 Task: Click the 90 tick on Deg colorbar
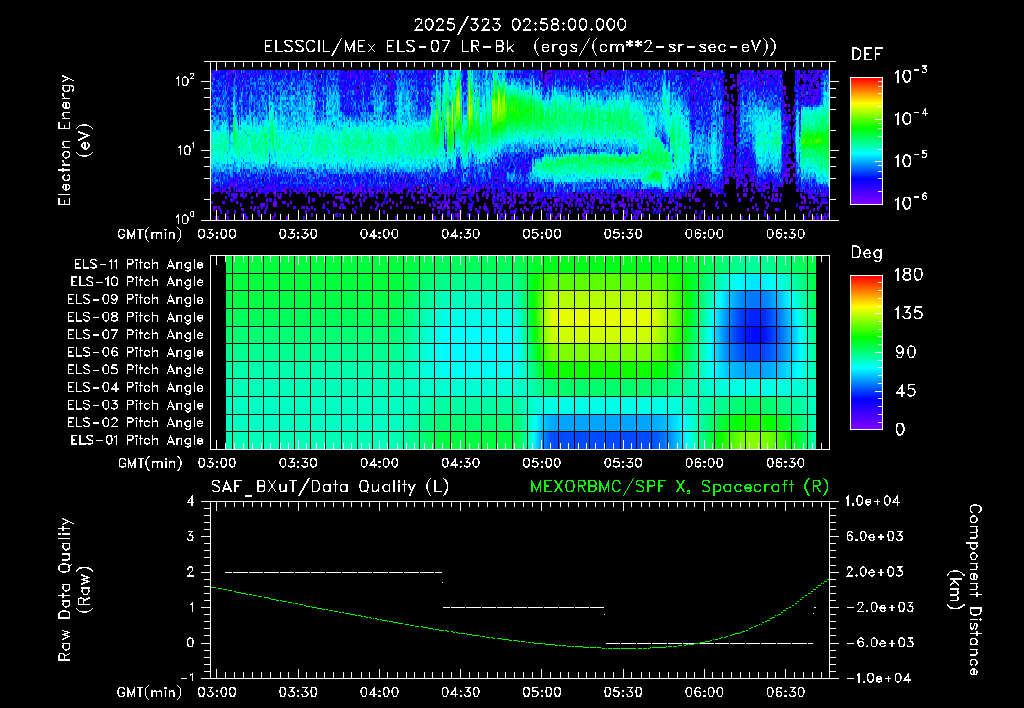pos(904,352)
